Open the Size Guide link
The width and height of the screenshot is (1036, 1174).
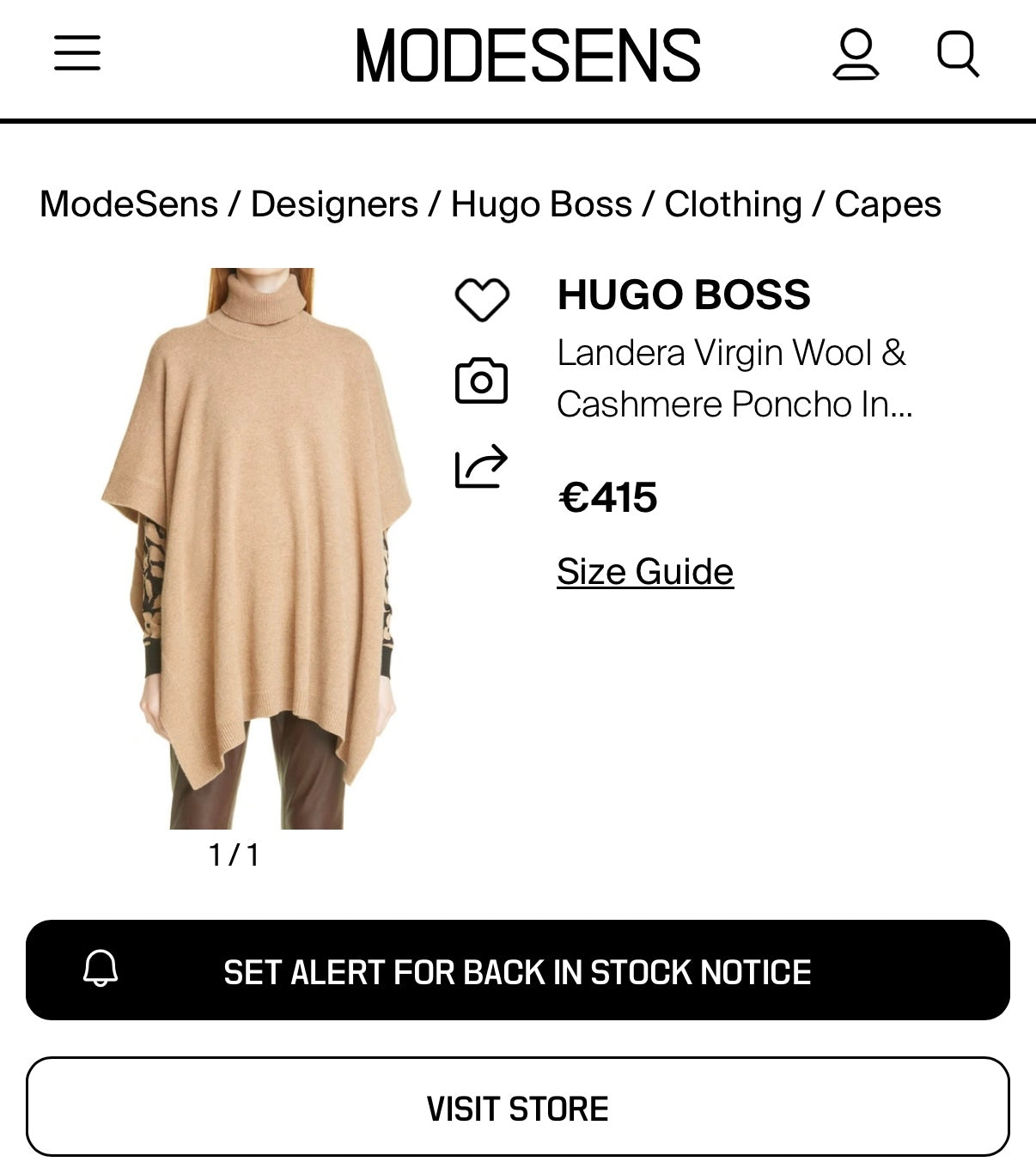pyautogui.click(x=645, y=572)
